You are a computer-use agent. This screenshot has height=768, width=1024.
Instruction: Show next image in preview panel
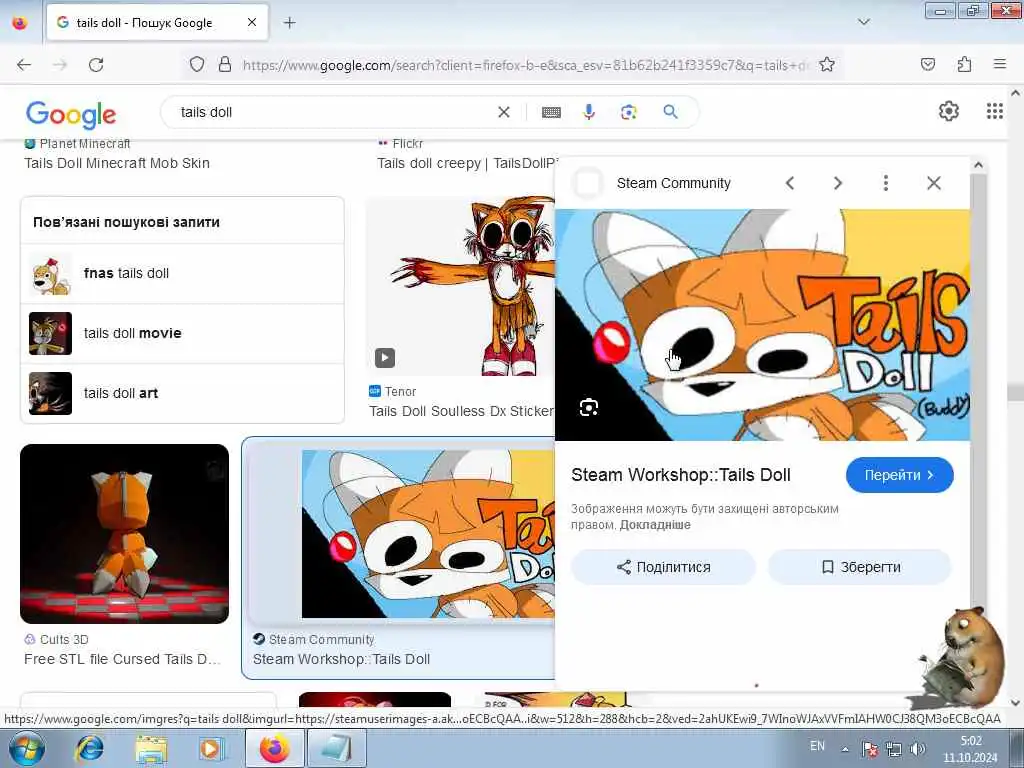(838, 184)
